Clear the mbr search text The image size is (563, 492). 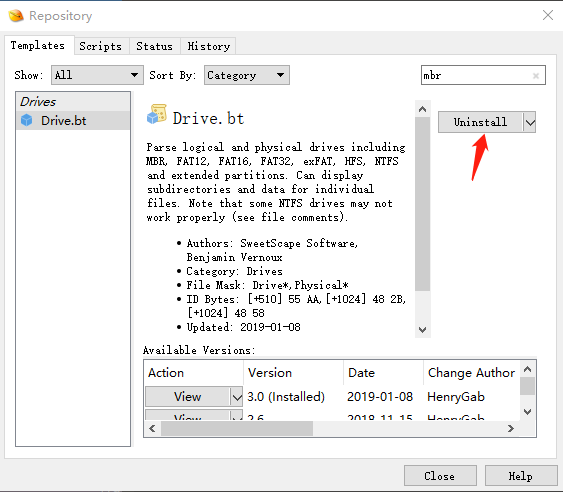click(x=536, y=75)
